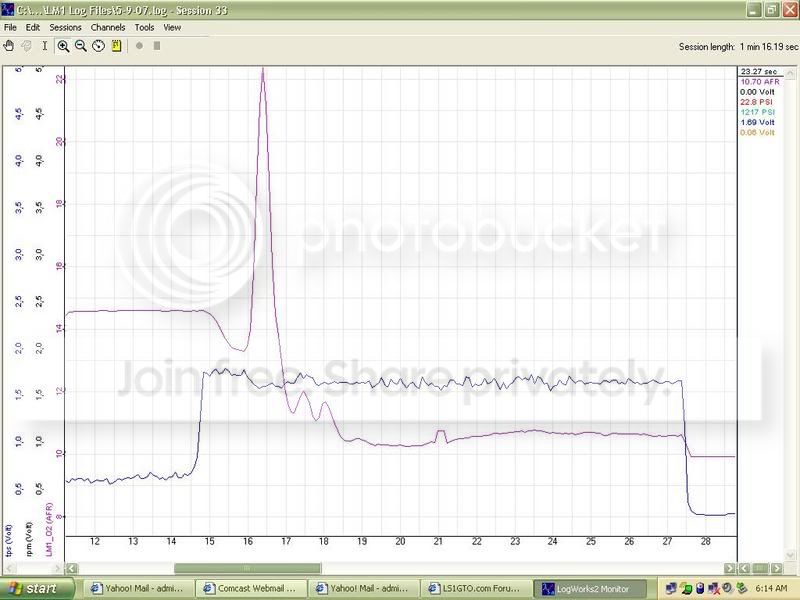
Task: Select the text cursor tool
Action: [44, 46]
